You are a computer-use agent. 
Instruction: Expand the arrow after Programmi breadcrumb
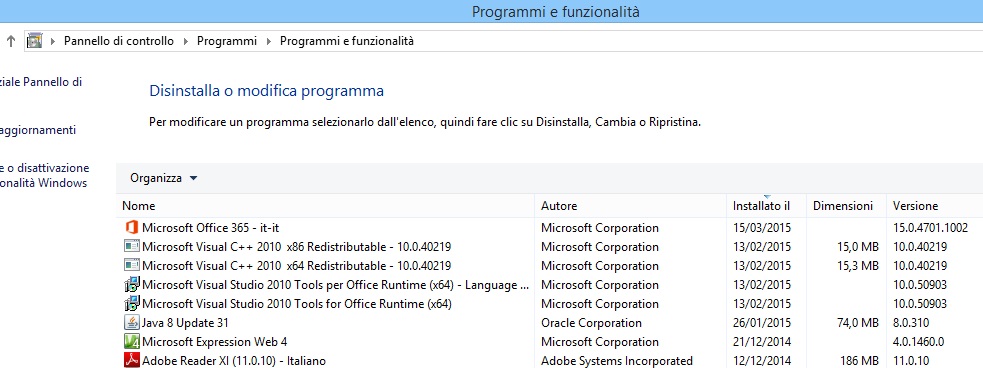pos(269,41)
